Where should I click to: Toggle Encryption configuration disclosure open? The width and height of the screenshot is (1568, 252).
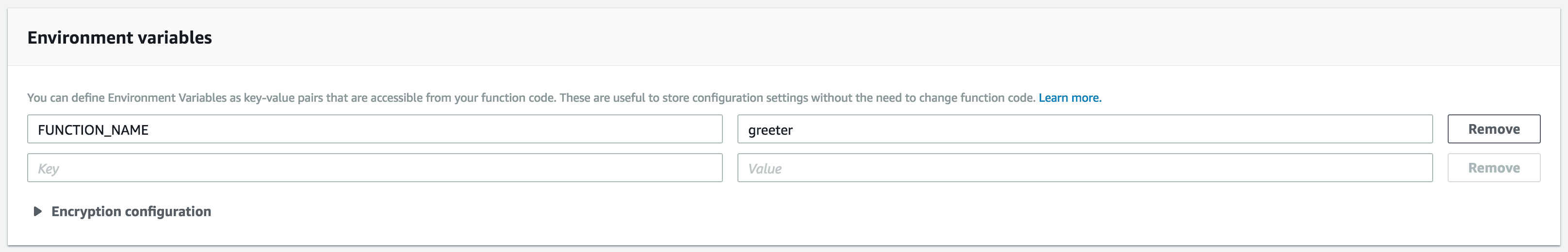coord(38,211)
